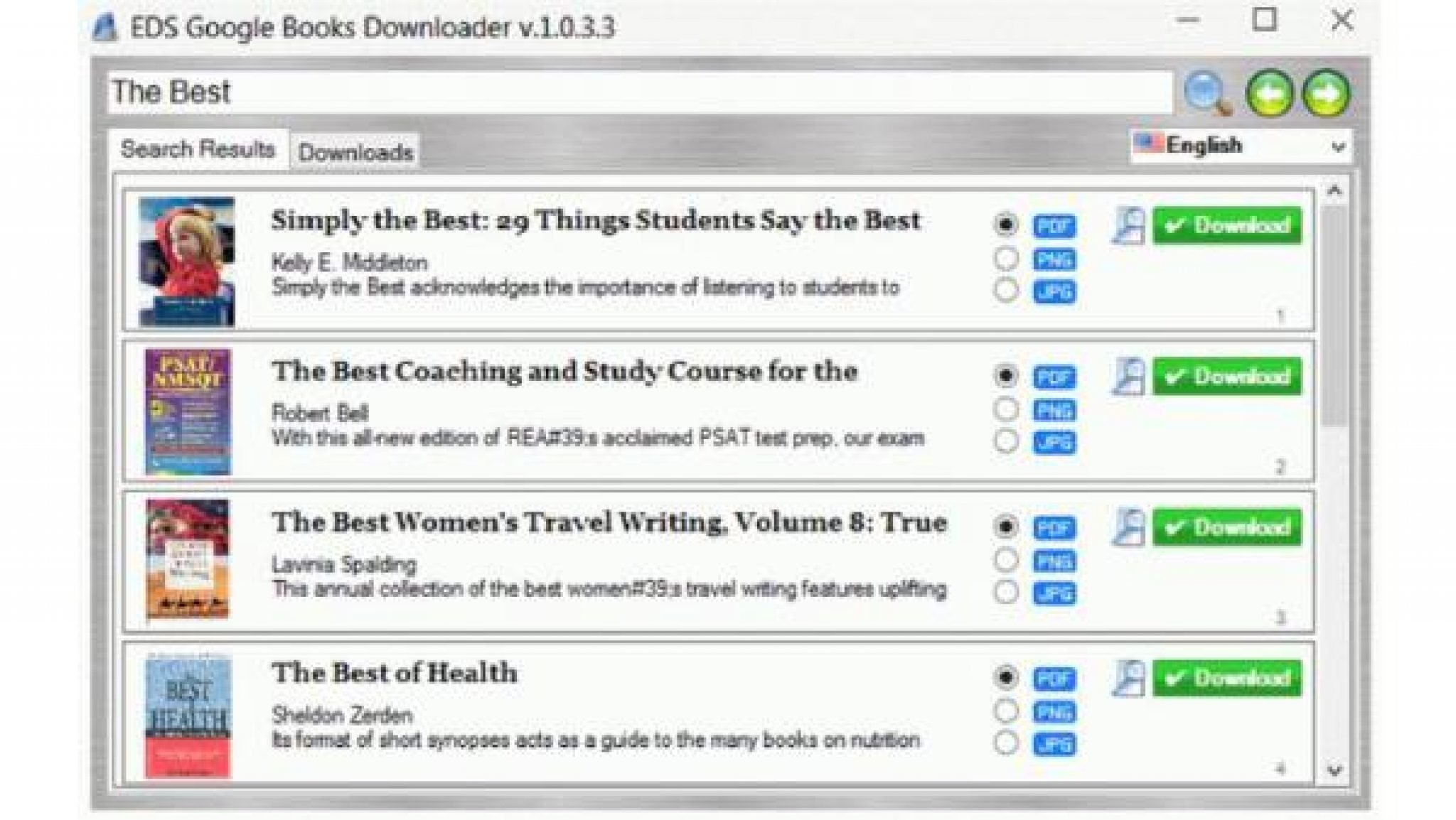
Task: Select JPG radio for The Best of Health
Action: click(x=1005, y=743)
